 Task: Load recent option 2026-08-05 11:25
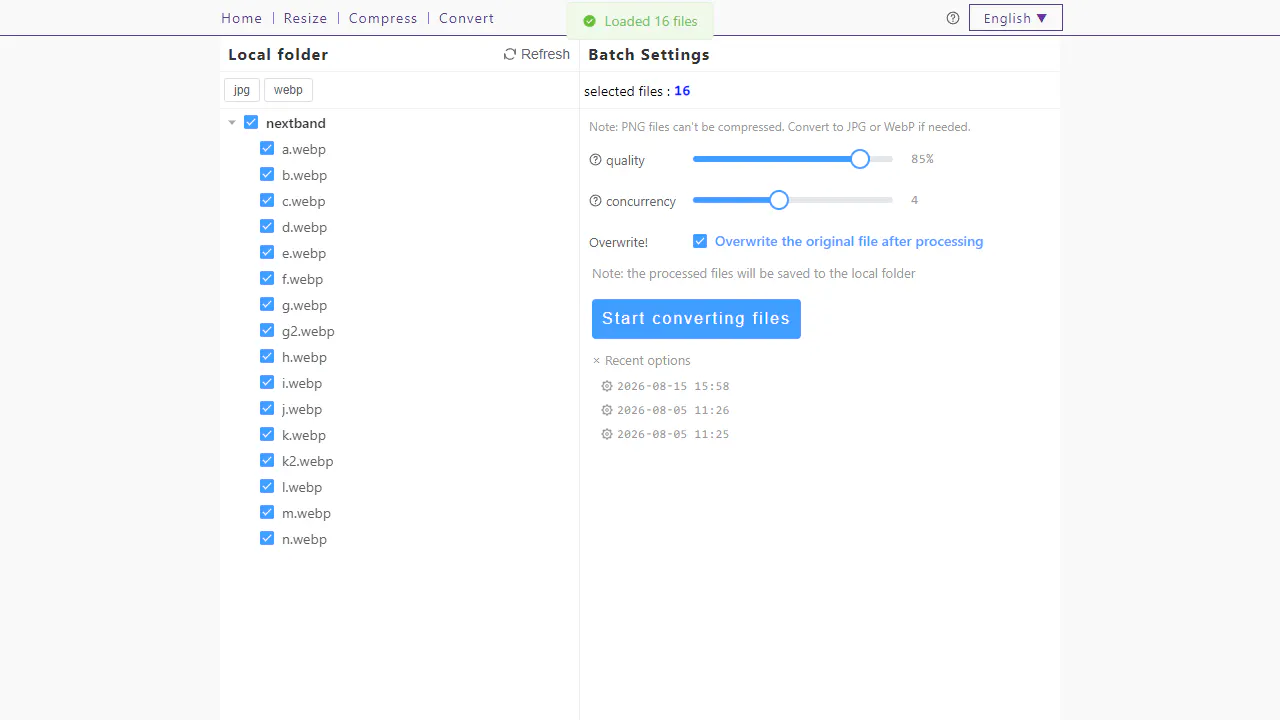673,434
